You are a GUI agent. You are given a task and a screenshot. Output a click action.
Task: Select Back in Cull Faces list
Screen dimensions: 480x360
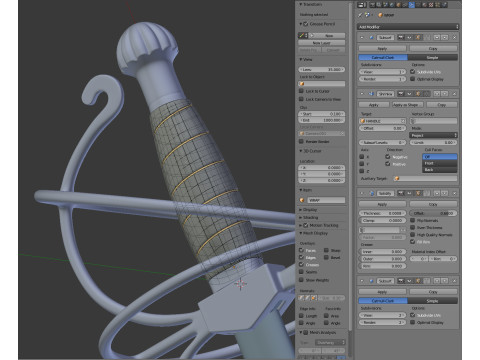coord(440,170)
